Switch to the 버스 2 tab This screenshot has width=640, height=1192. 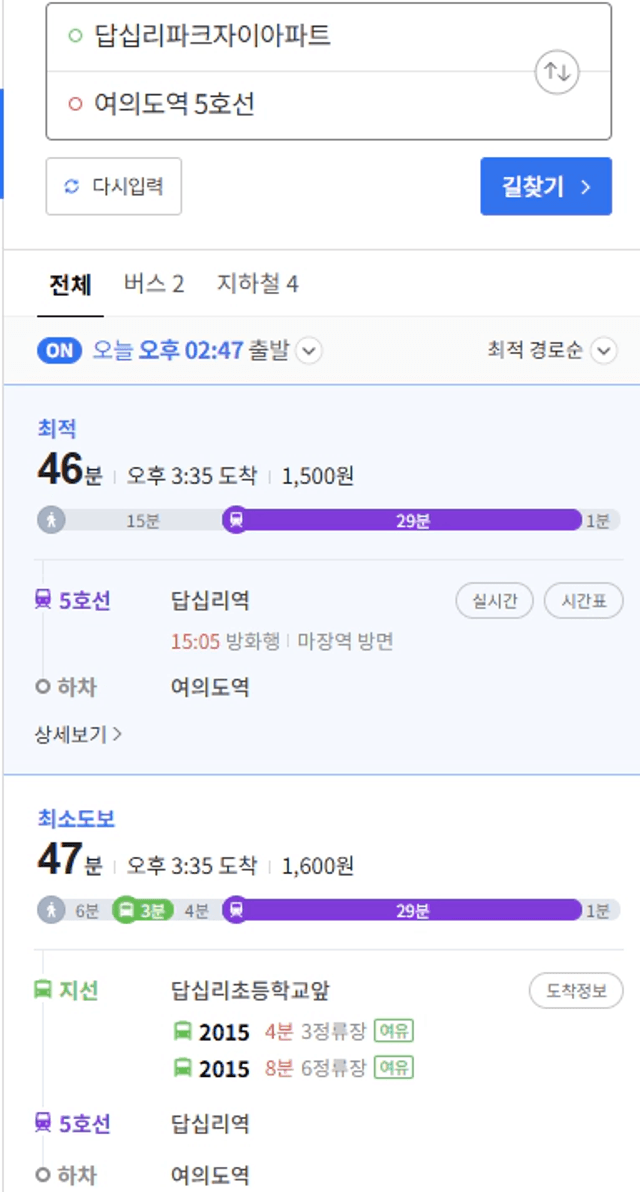[154, 284]
